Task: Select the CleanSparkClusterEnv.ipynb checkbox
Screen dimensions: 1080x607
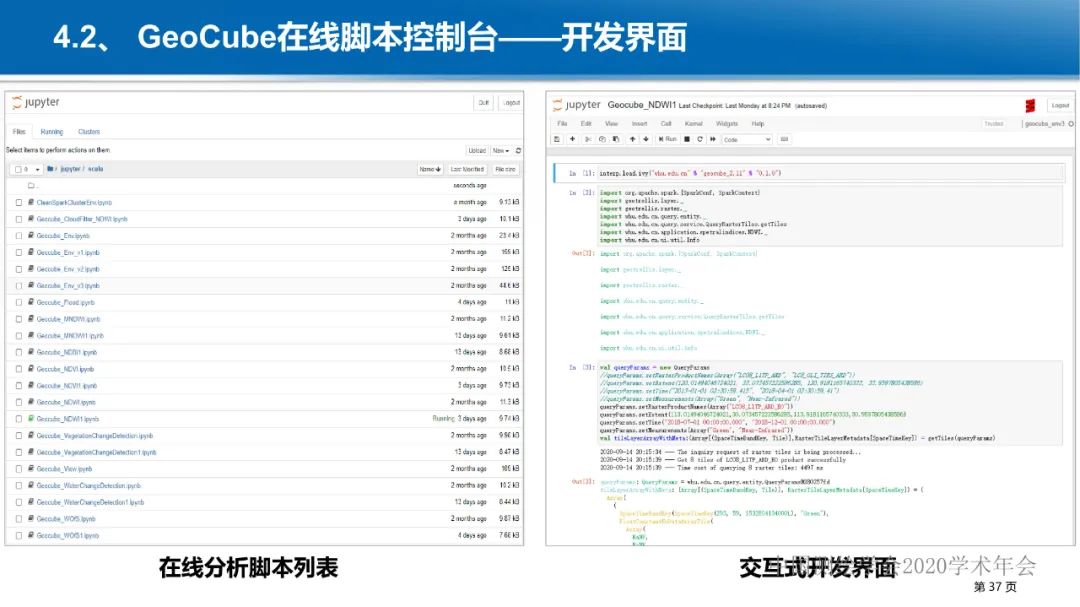Action: coord(17,202)
